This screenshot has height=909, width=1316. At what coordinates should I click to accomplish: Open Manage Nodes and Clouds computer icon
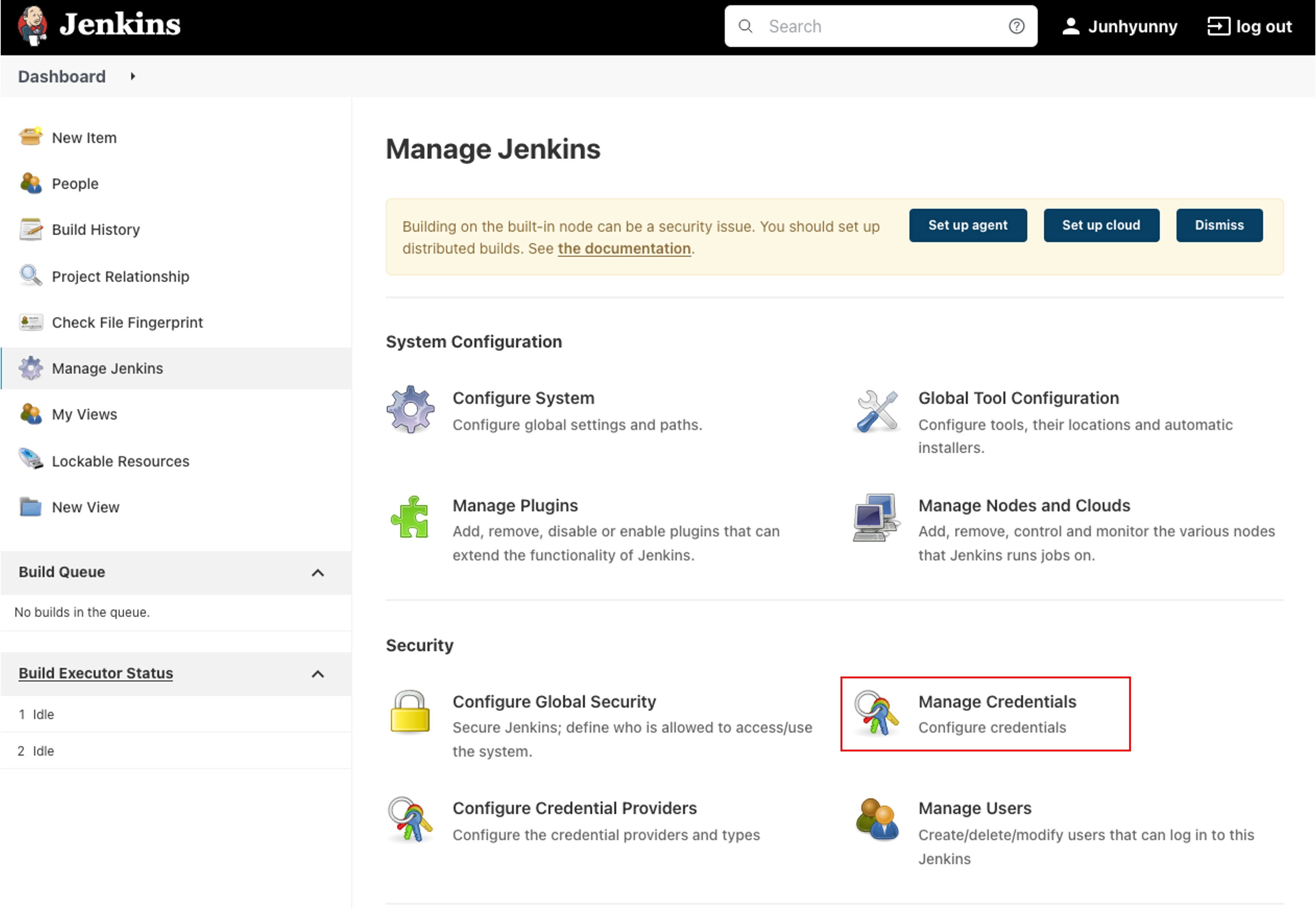pos(876,517)
